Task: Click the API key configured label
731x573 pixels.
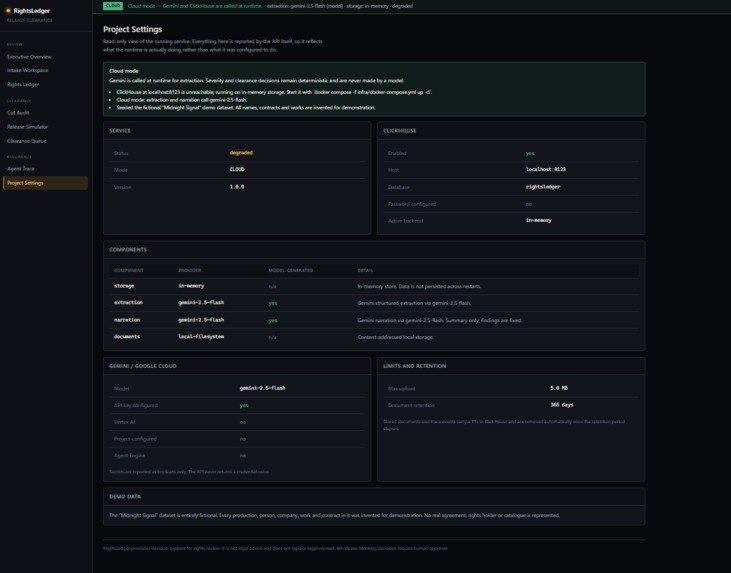Action: pos(136,406)
